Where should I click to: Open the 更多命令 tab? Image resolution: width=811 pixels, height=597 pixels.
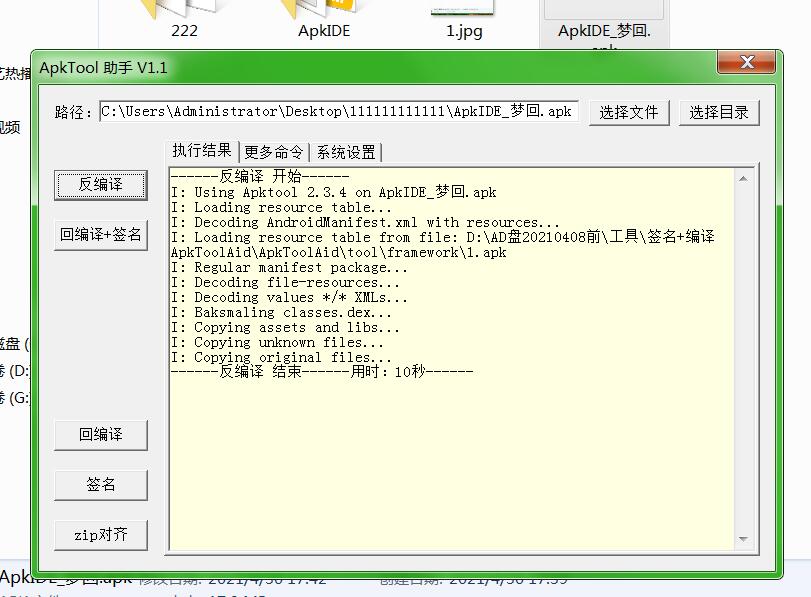(x=273, y=152)
